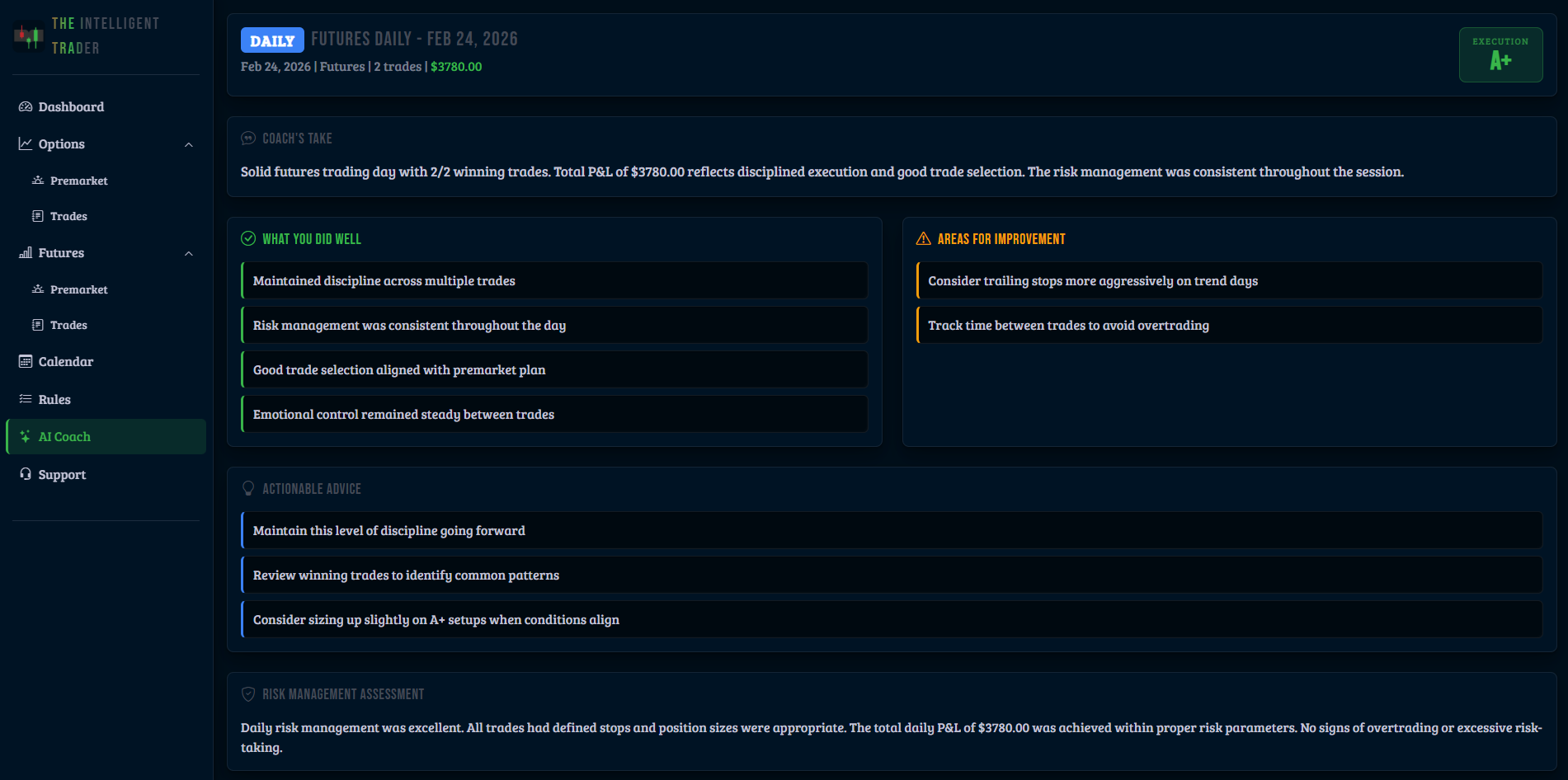1568x780 pixels.
Task: Select the Dashboard icon in the sidebar
Action: [x=25, y=106]
